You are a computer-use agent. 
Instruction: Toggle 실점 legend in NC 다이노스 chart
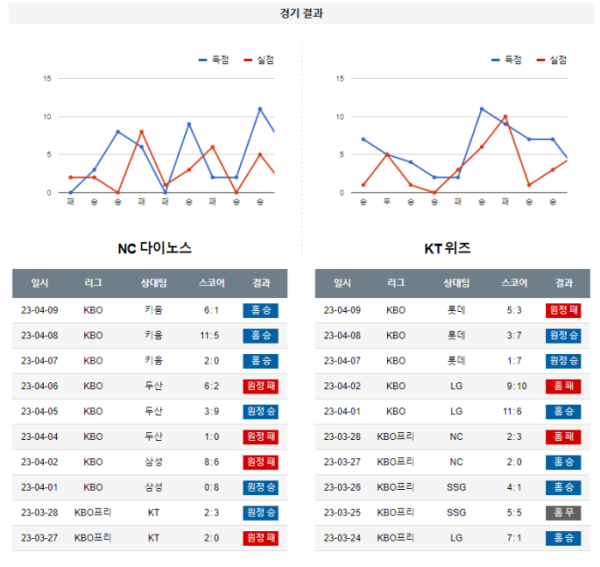point(259,60)
